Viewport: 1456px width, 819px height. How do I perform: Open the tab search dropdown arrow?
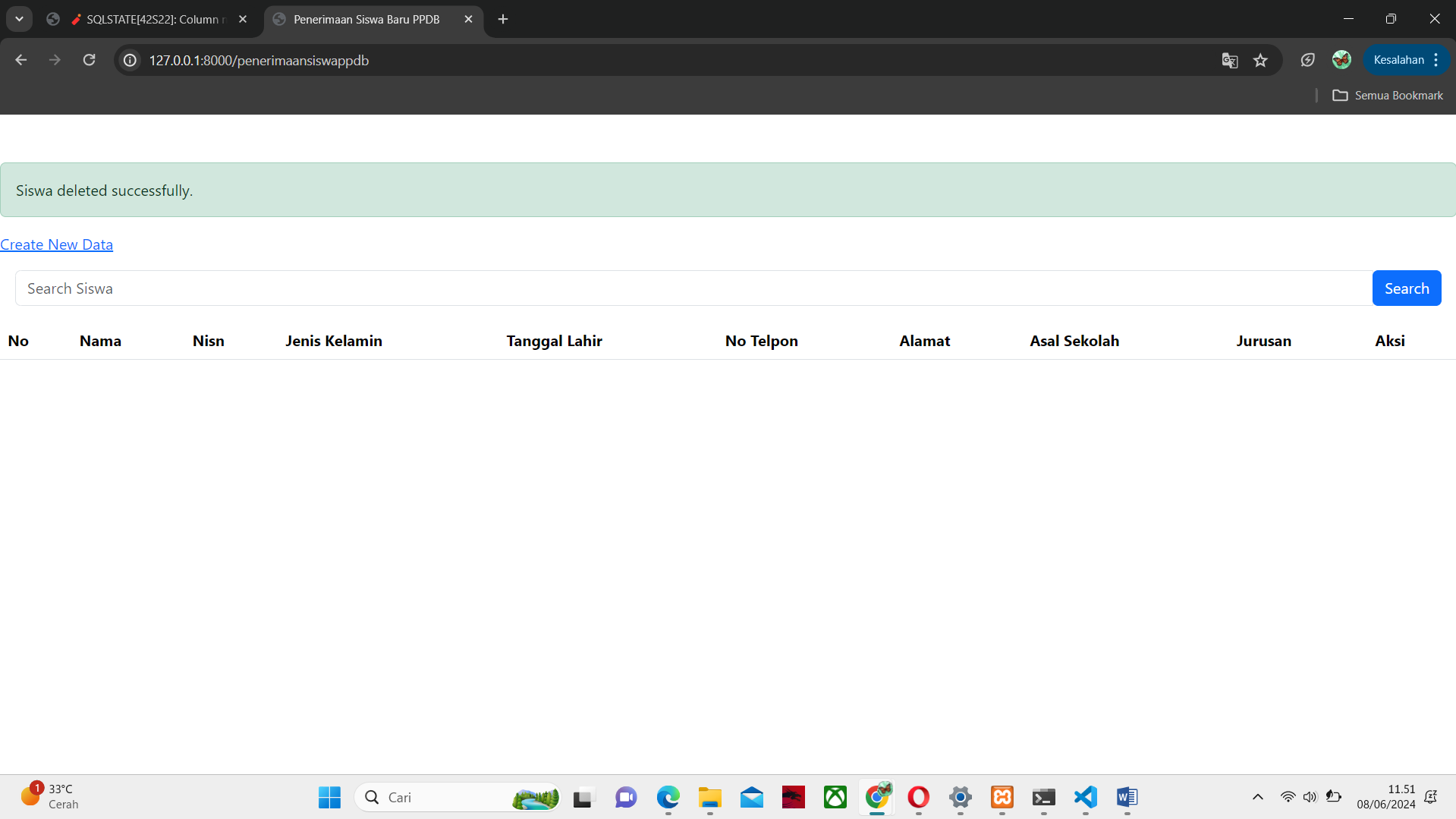click(20, 19)
